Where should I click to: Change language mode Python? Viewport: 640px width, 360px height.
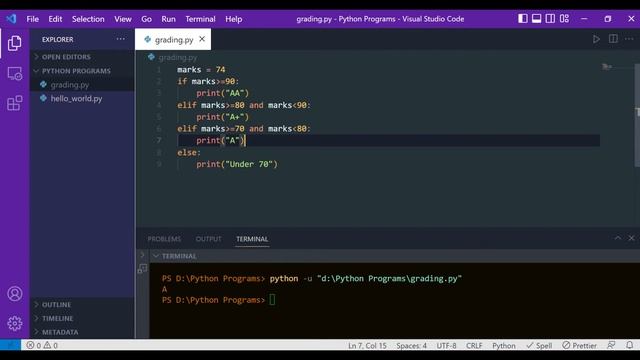pos(504,345)
